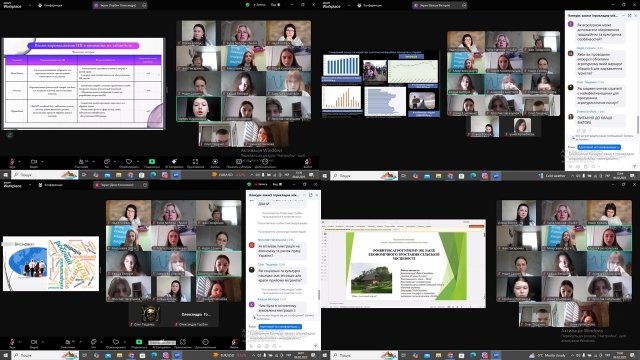Toggle Record button in table-slide Zoom window
Viewport: 640px width, 360px height.
coord(215,162)
